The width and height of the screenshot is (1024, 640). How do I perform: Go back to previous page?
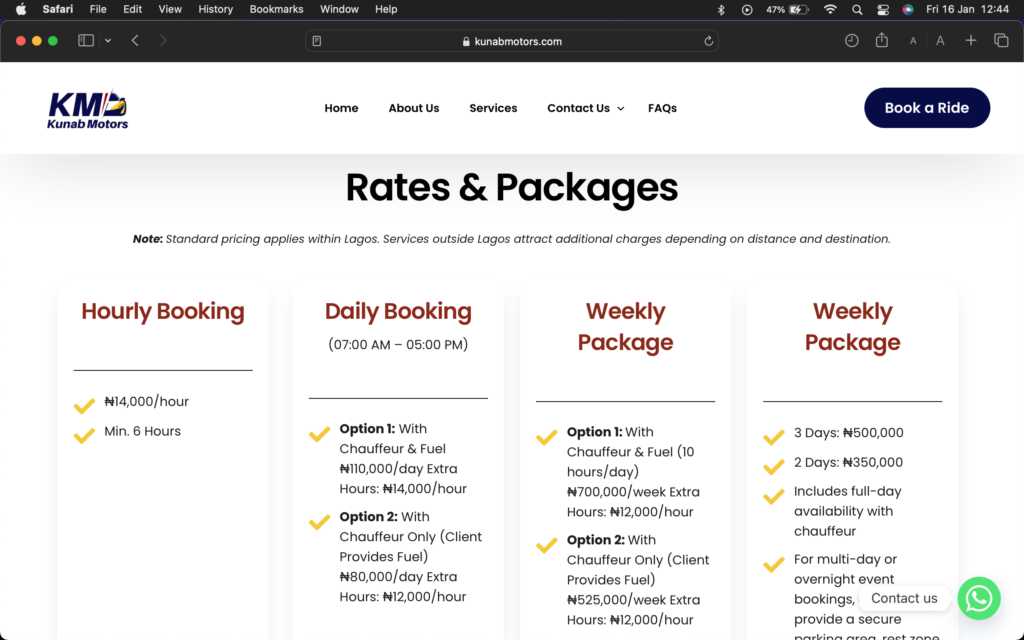pos(135,41)
